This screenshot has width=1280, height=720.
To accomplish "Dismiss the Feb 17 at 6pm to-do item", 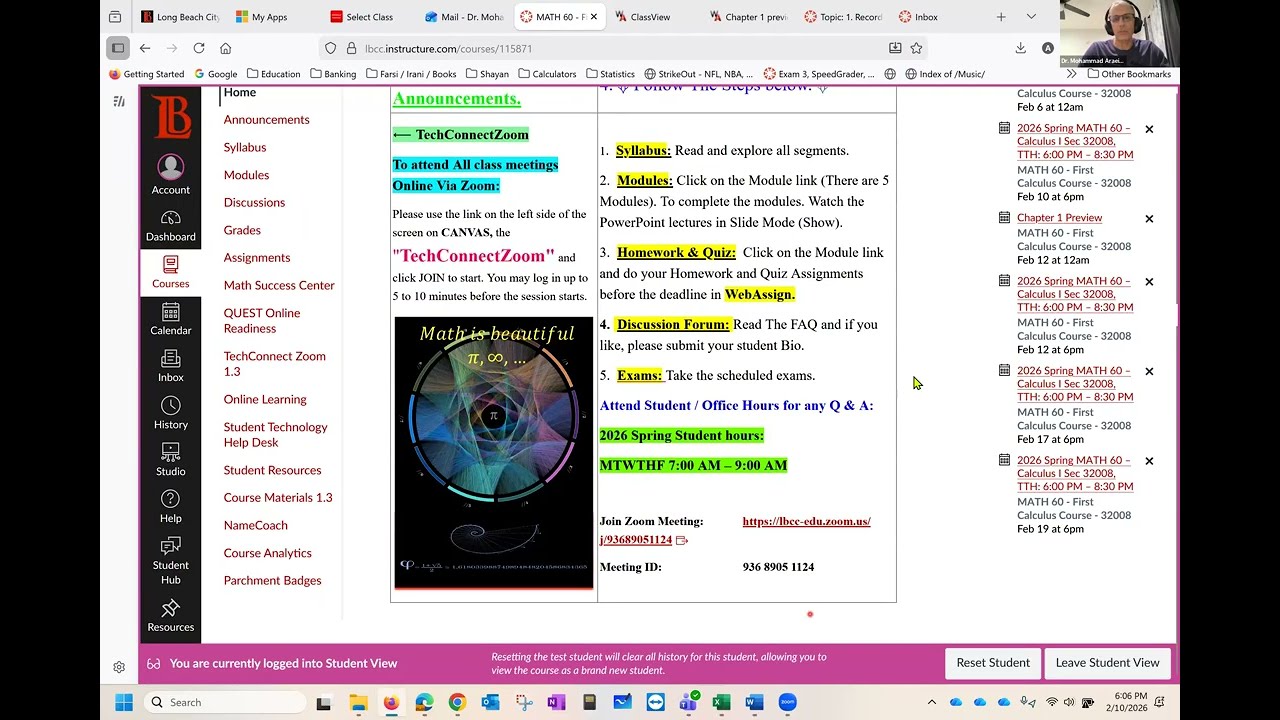I will pos(1149,371).
